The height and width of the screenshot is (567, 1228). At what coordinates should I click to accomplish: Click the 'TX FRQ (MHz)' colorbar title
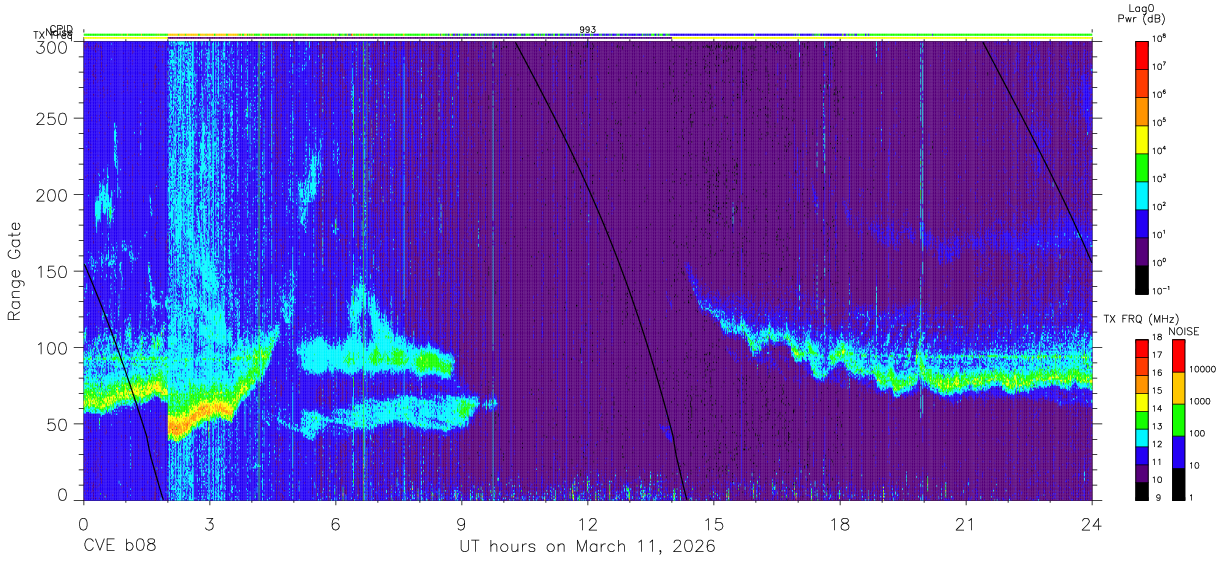[1139, 318]
